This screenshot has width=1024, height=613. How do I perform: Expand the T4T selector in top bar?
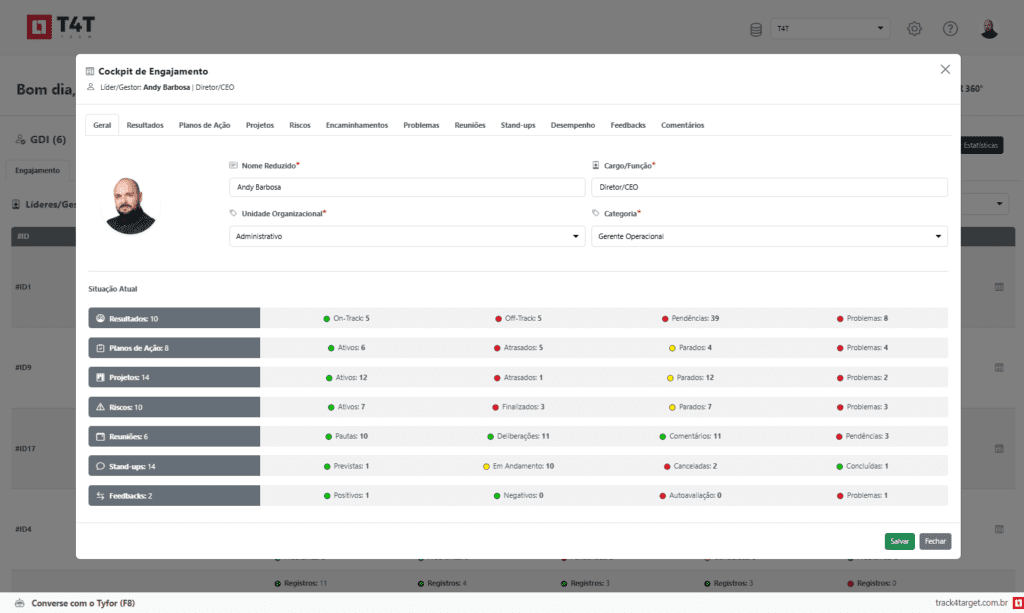829,29
